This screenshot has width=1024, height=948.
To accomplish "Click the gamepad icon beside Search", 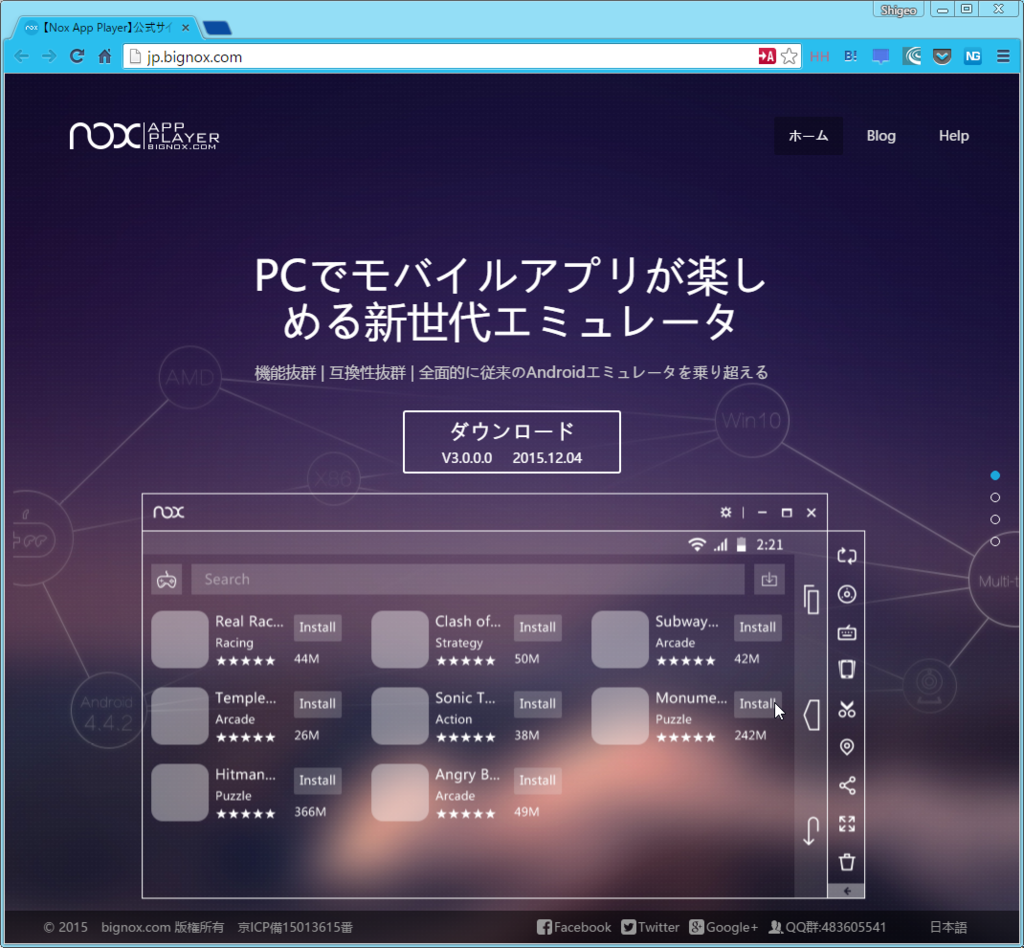I will (167, 579).
